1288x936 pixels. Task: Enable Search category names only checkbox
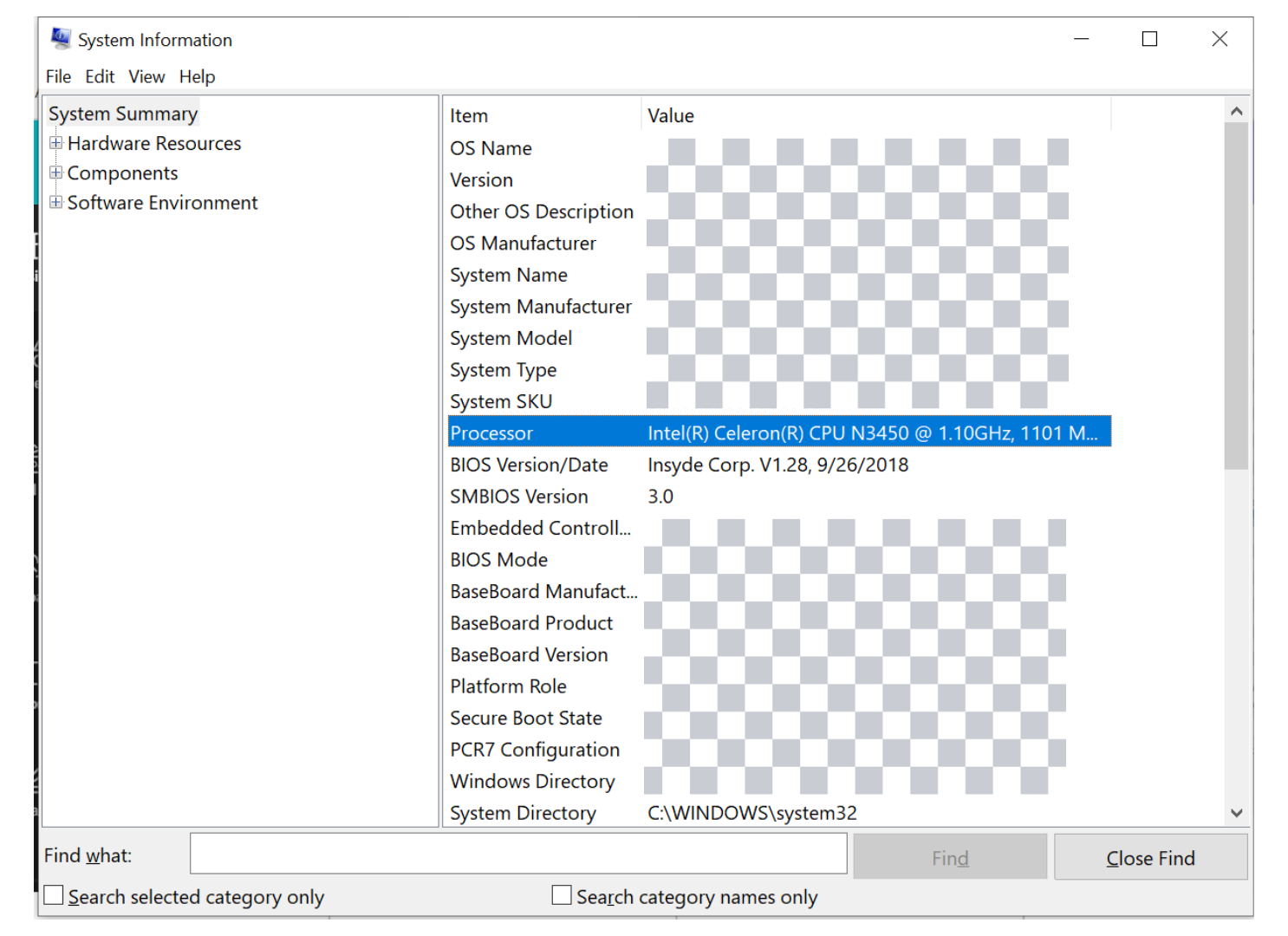pos(562,895)
